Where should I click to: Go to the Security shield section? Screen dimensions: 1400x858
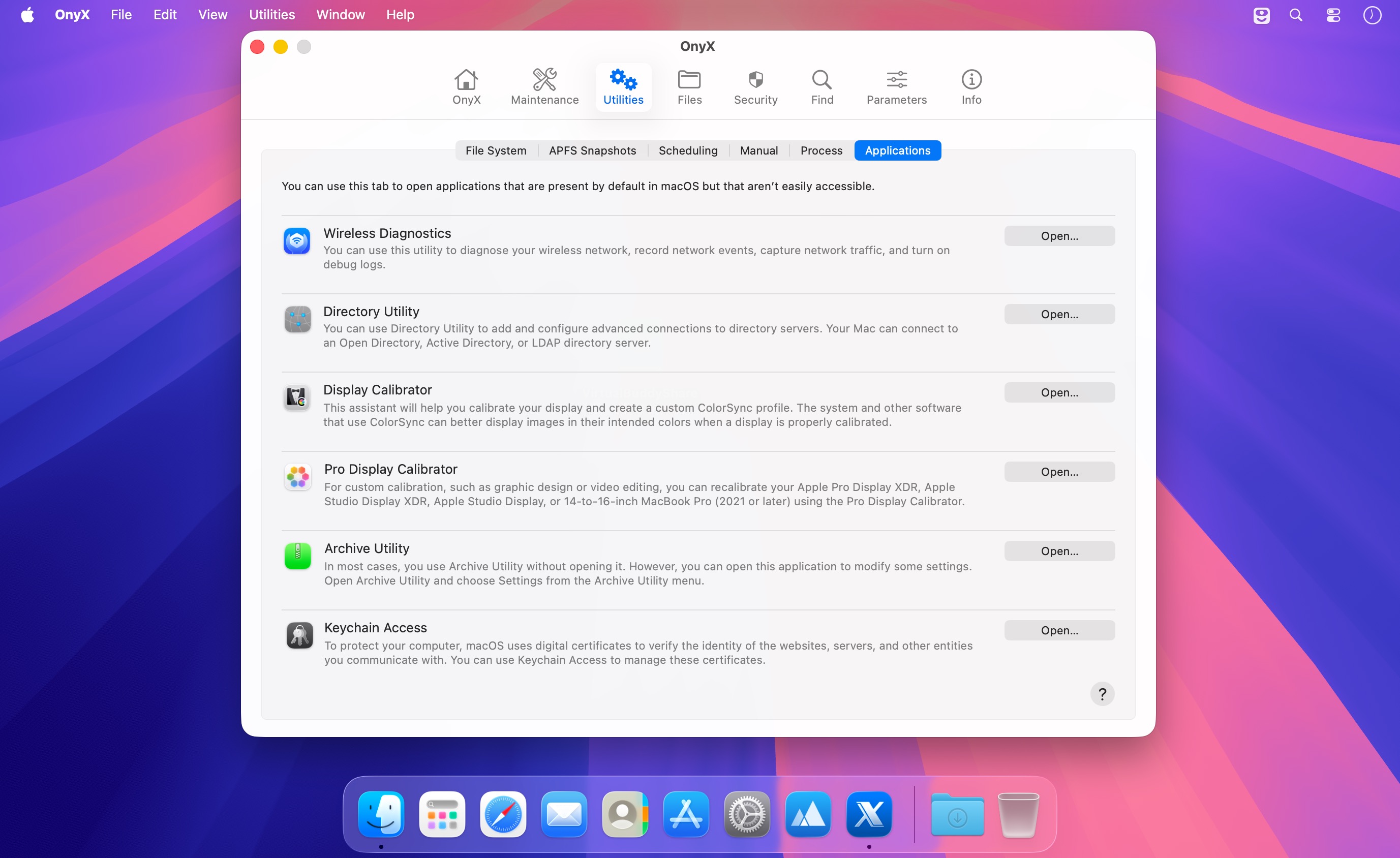click(755, 87)
